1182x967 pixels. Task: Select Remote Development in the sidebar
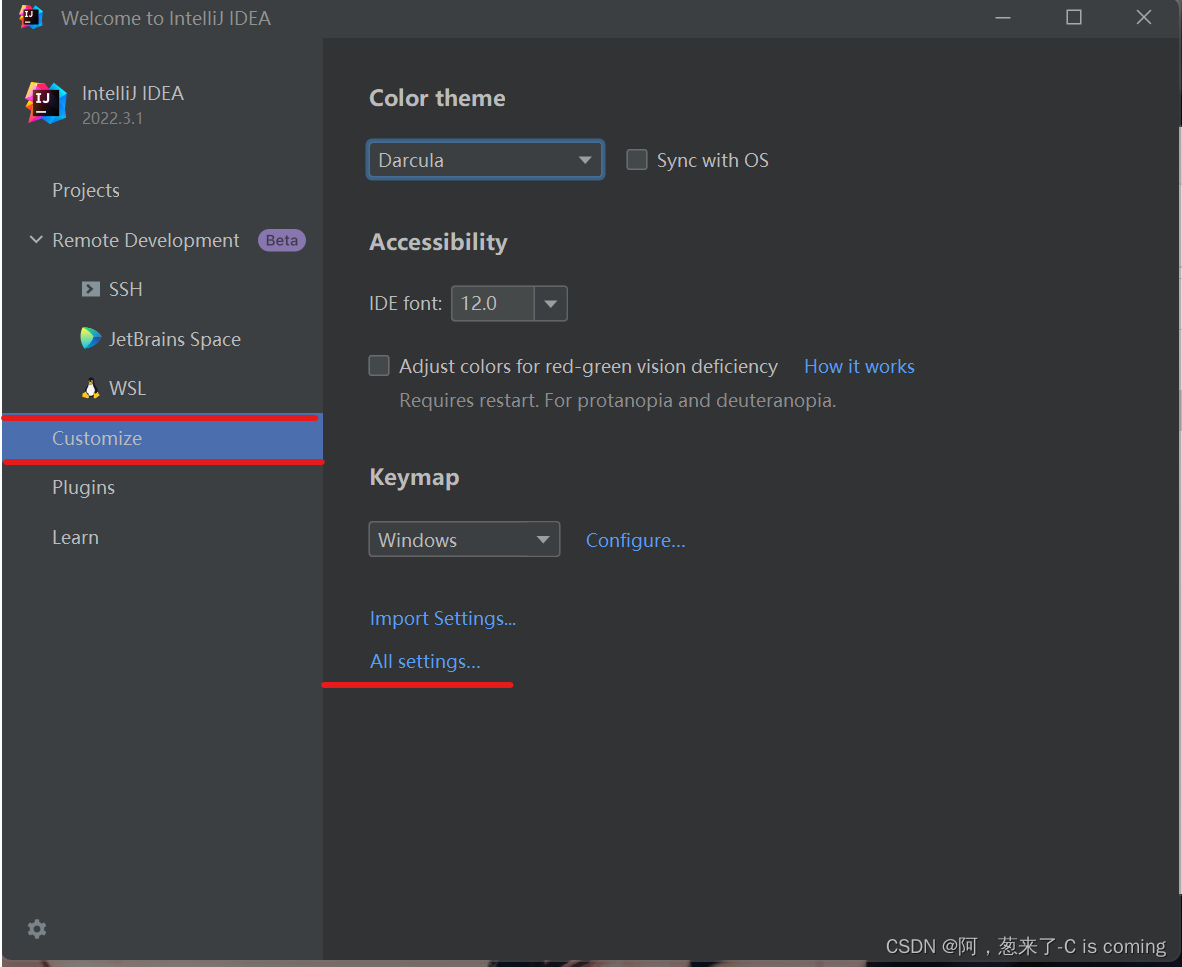tap(145, 240)
